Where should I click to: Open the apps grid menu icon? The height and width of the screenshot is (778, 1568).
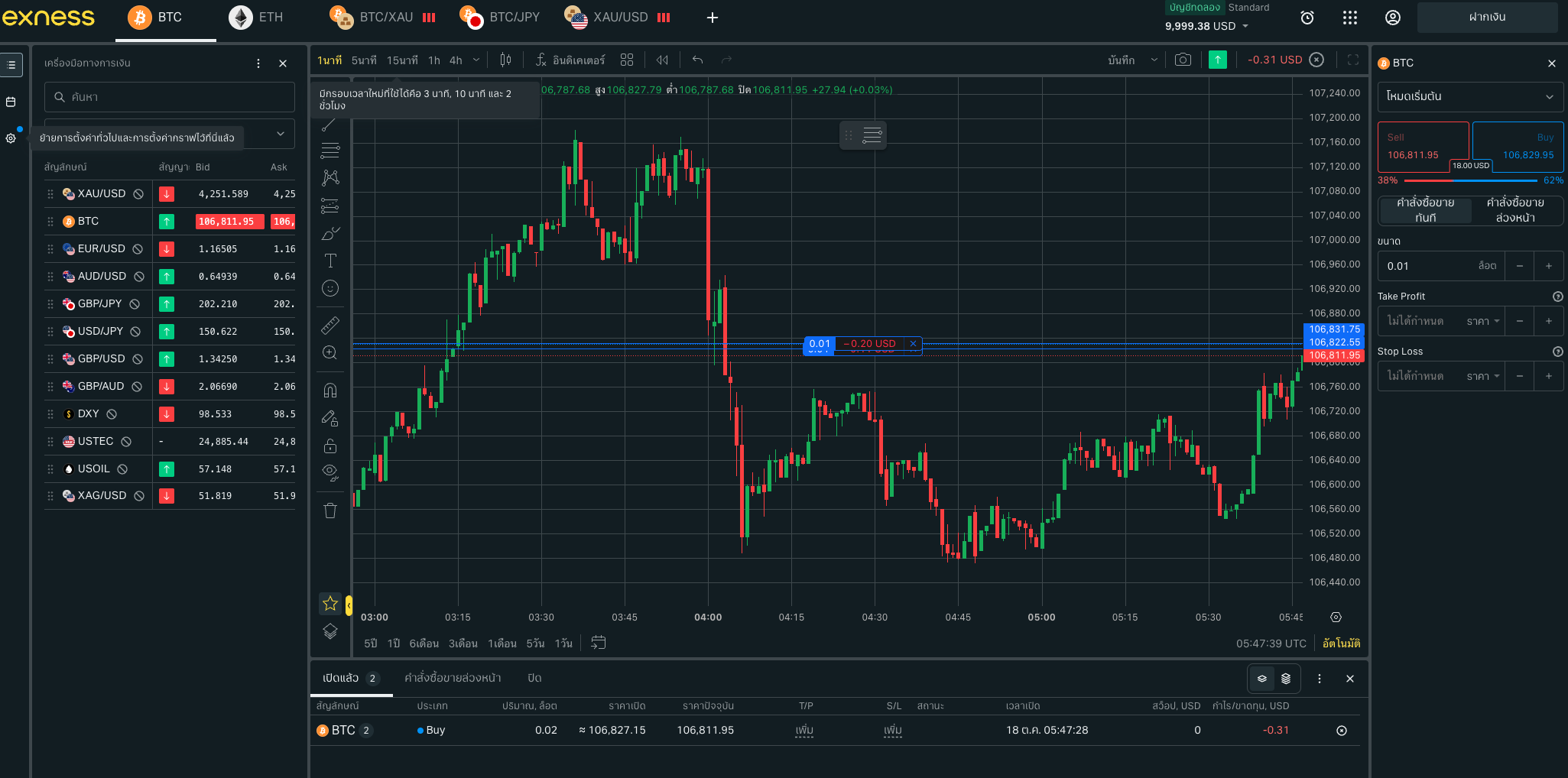(x=1350, y=18)
